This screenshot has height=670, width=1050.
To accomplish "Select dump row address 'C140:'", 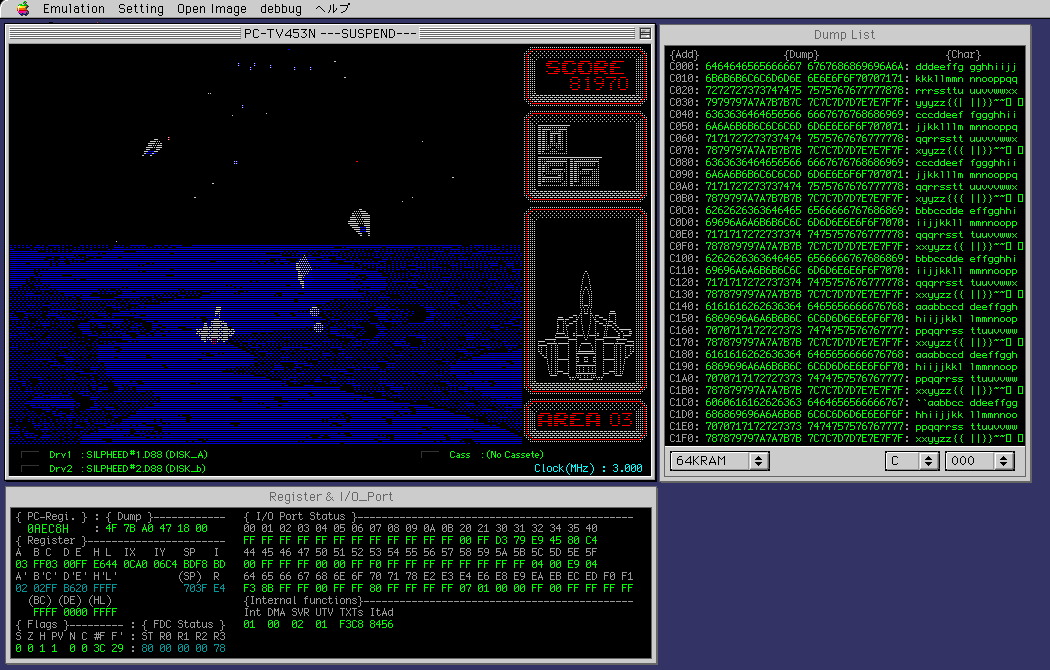I will 684,307.
